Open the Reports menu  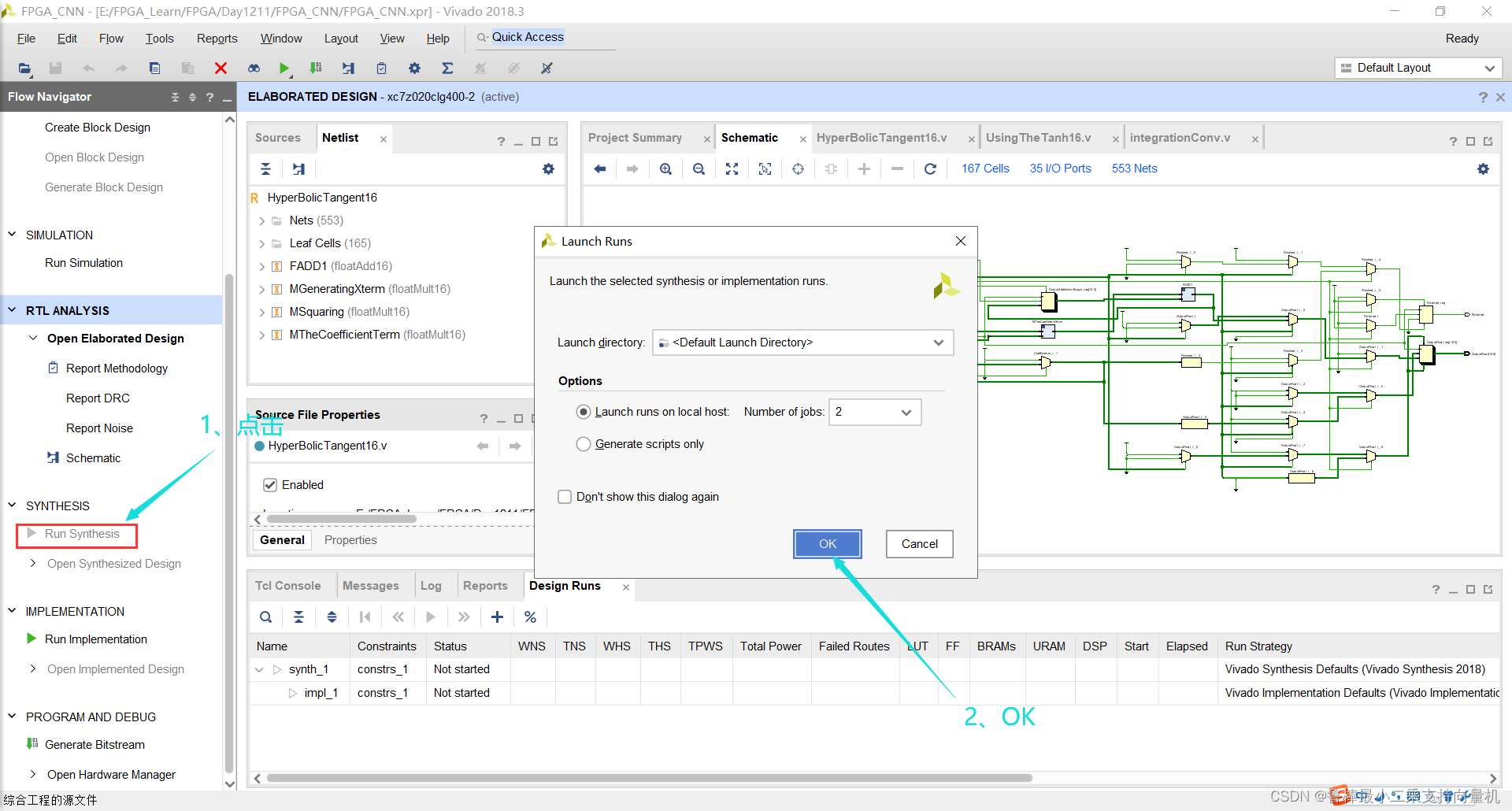click(x=217, y=39)
